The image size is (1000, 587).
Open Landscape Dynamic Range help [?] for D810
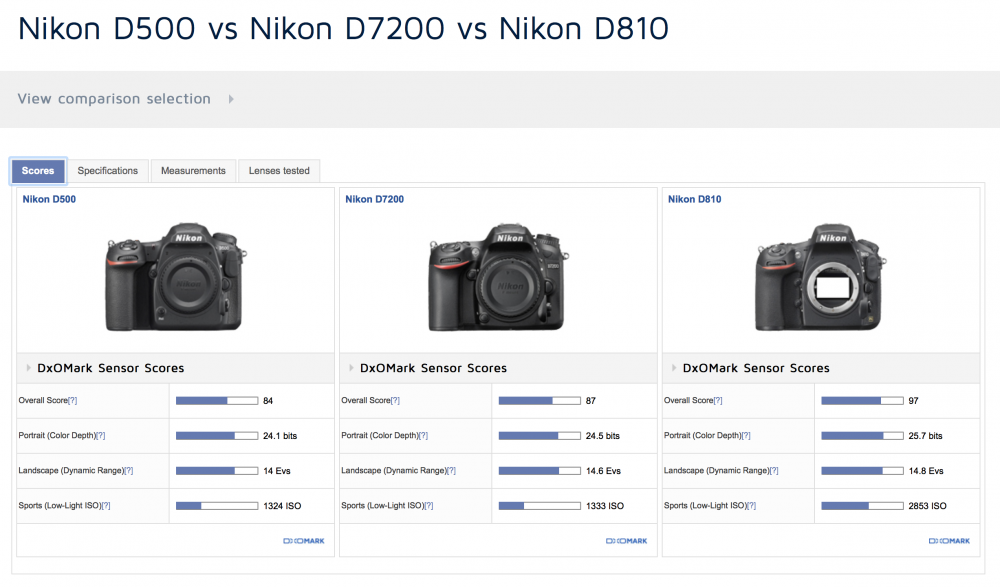[774, 471]
